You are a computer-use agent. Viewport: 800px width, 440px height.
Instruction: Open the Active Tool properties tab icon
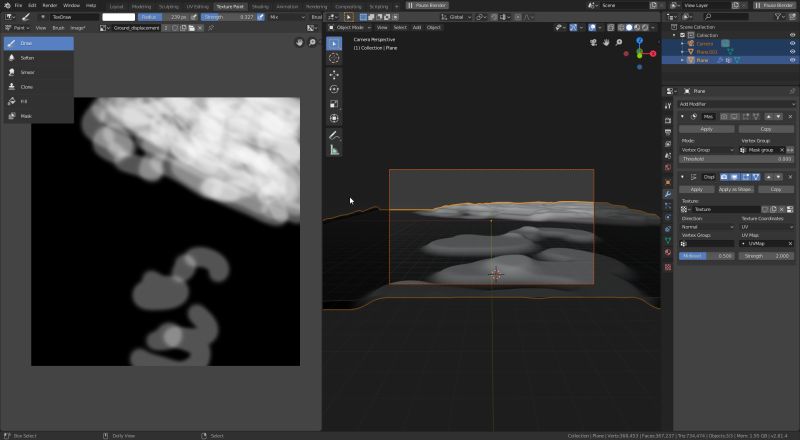pyautogui.click(x=668, y=106)
